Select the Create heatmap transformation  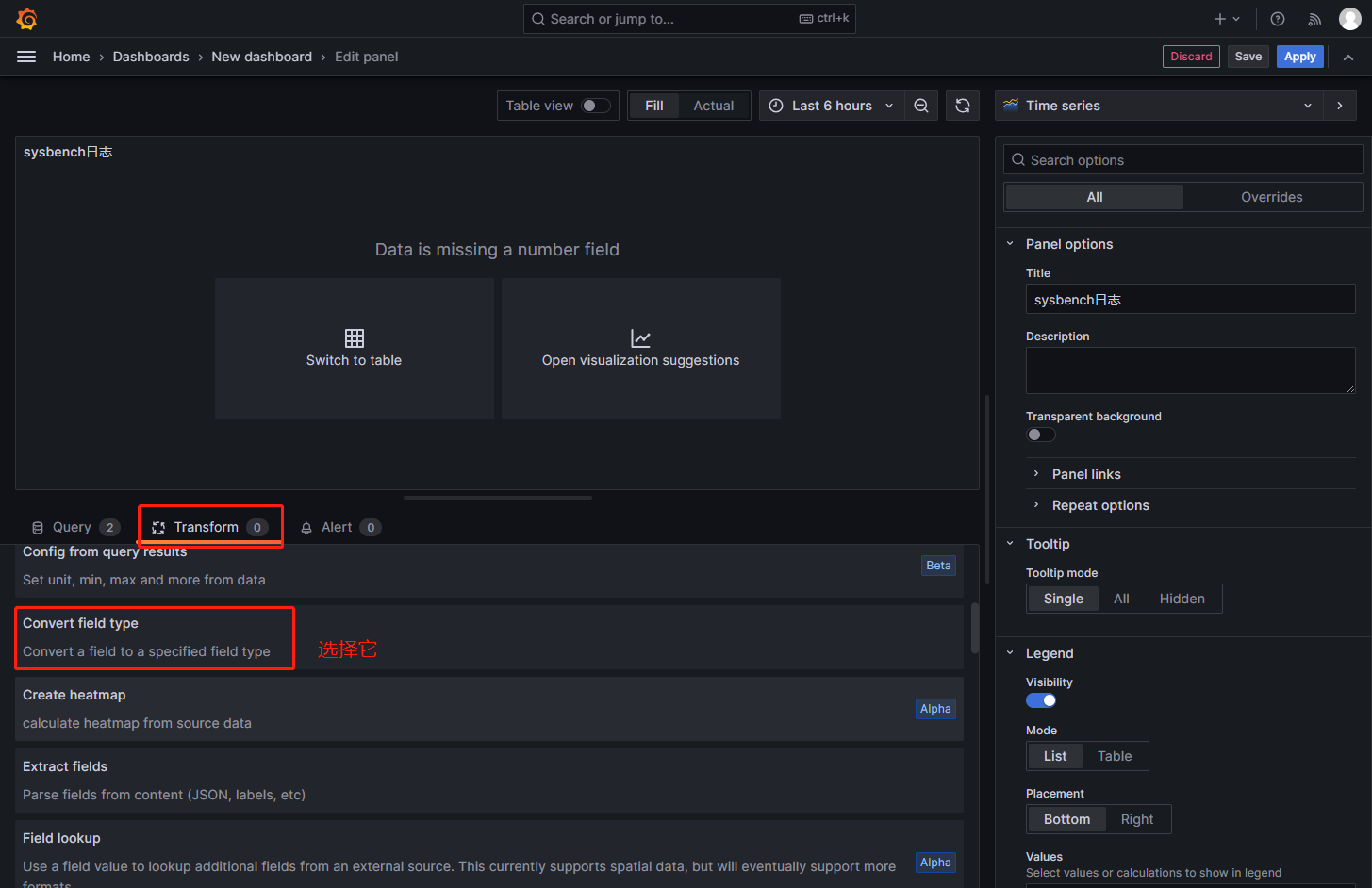coord(489,709)
